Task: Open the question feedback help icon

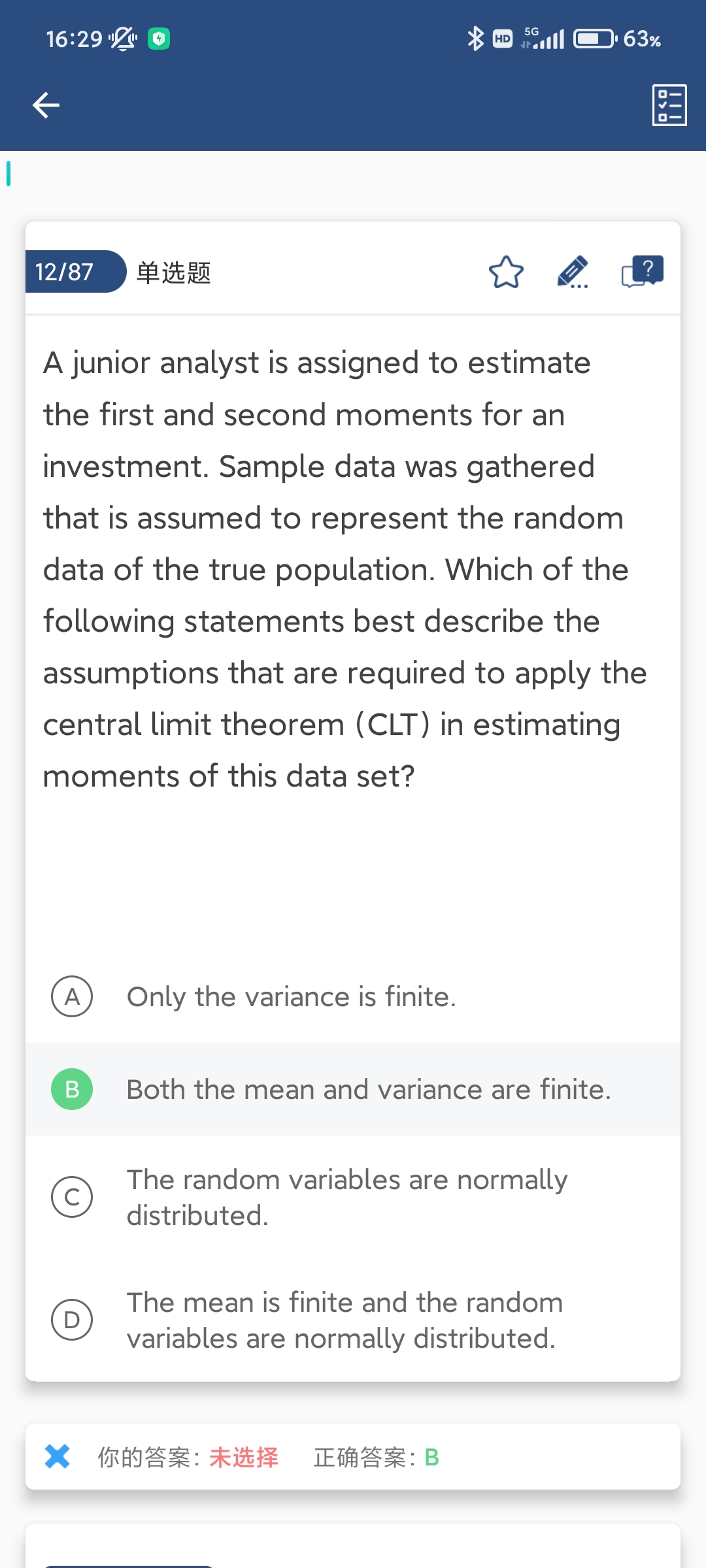Action: pyautogui.click(x=642, y=271)
